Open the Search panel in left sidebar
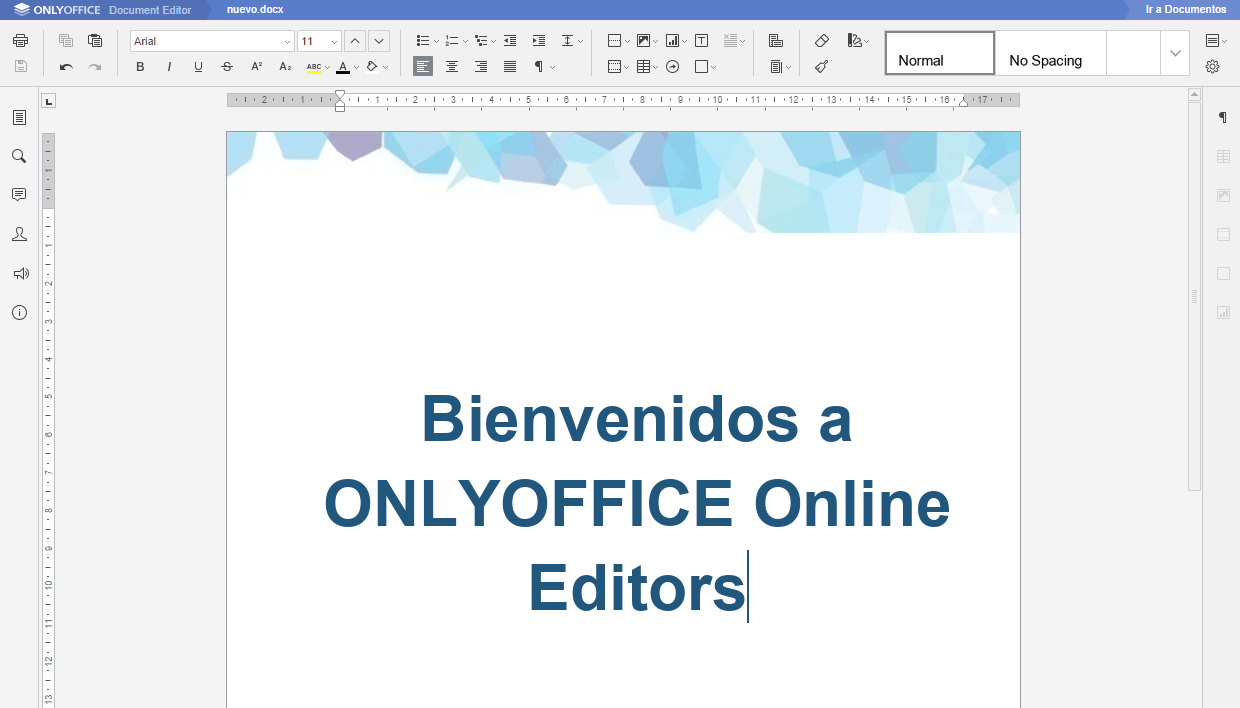 [x=19, y=156]
